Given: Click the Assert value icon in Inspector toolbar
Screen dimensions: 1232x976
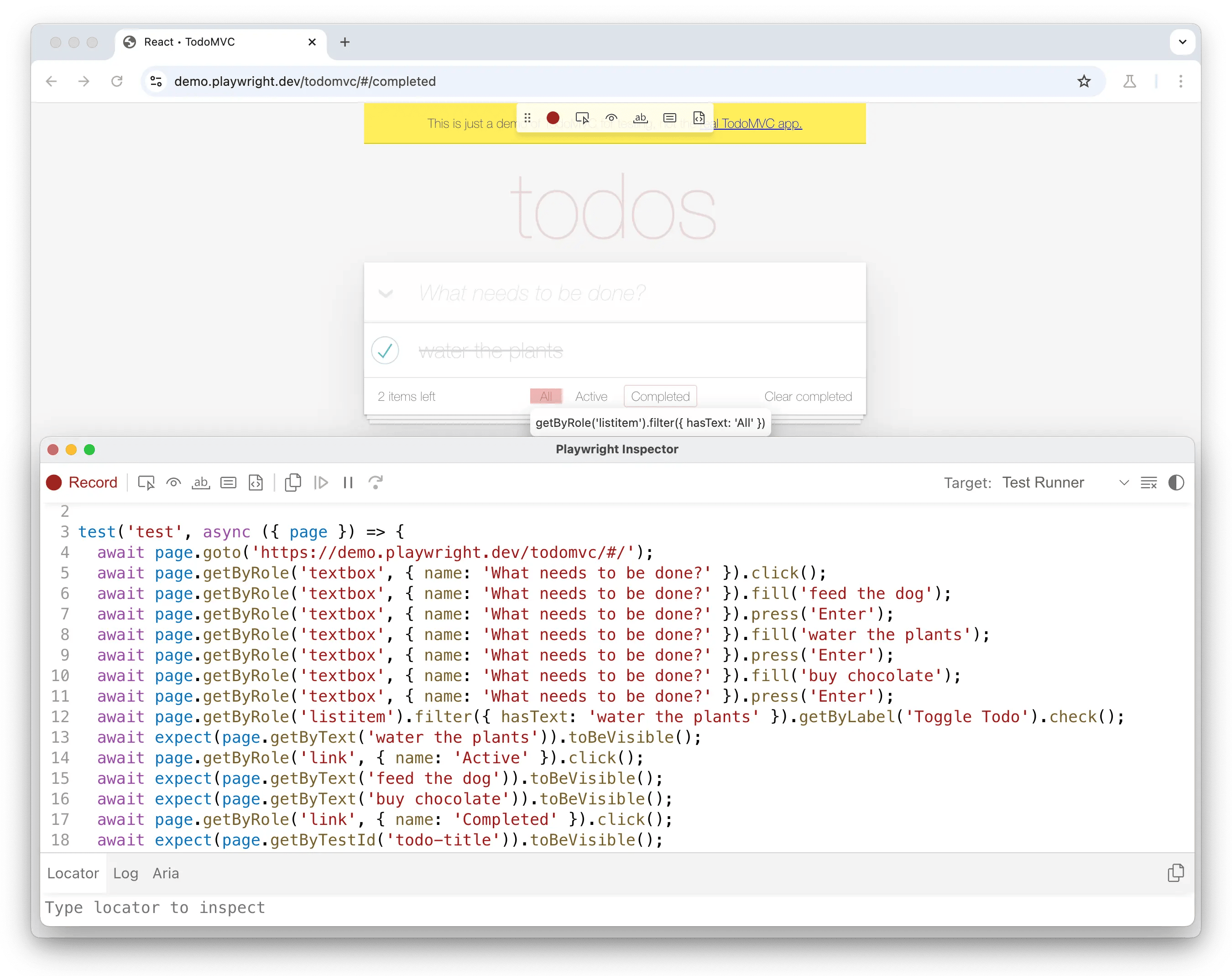Looking at the screenshot, I should pyautogui.click(x=229, y=483).
